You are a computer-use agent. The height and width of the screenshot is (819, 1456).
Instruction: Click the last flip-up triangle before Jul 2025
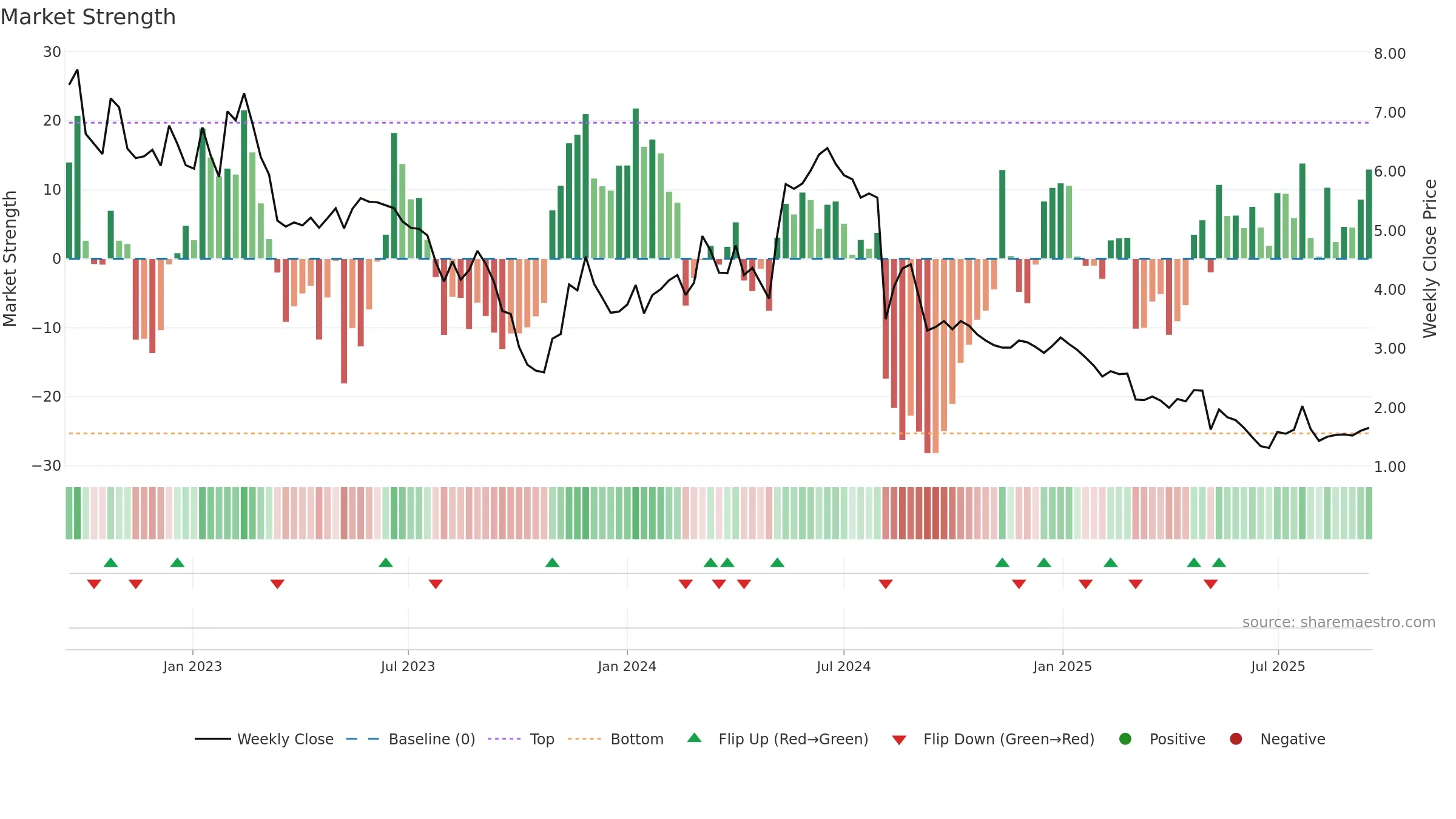click(1219, 562)
